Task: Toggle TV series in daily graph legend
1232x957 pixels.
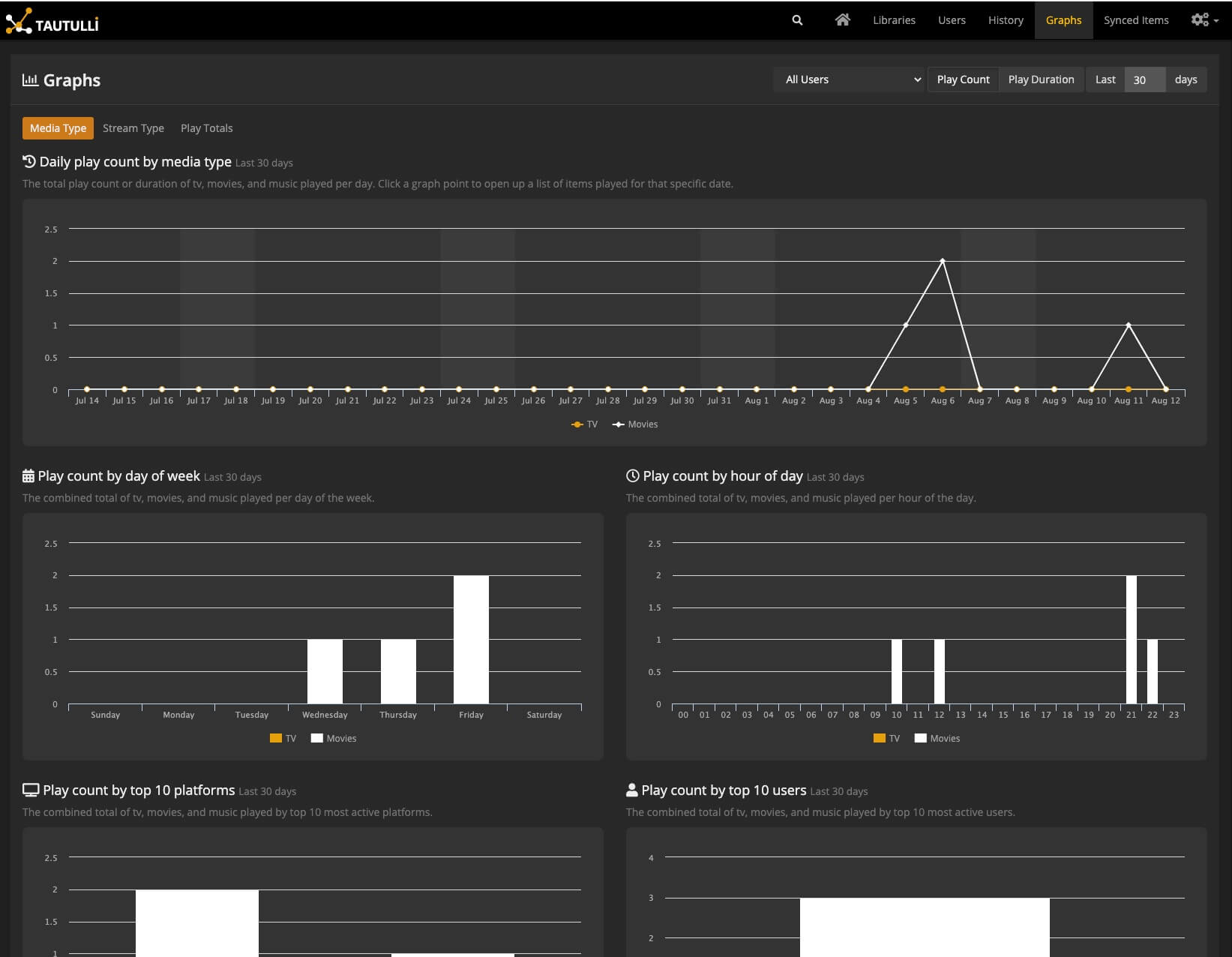Action: point(584,424)
